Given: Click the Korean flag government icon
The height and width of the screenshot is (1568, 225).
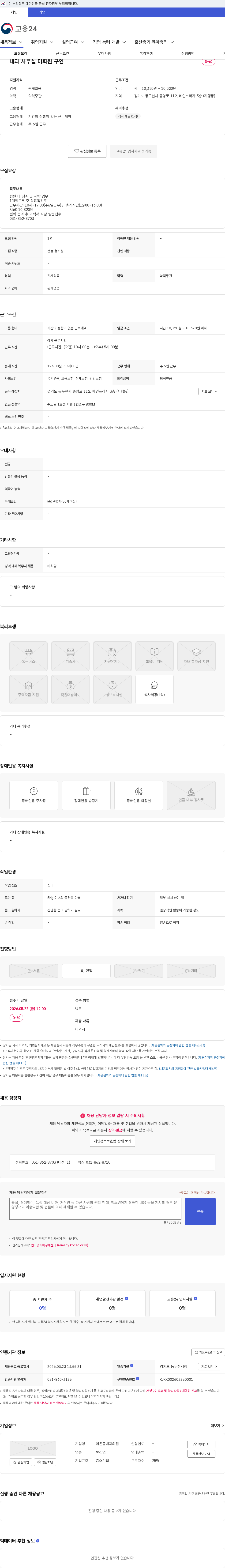Looking at the screenshot, I should [x=3, y=4].
